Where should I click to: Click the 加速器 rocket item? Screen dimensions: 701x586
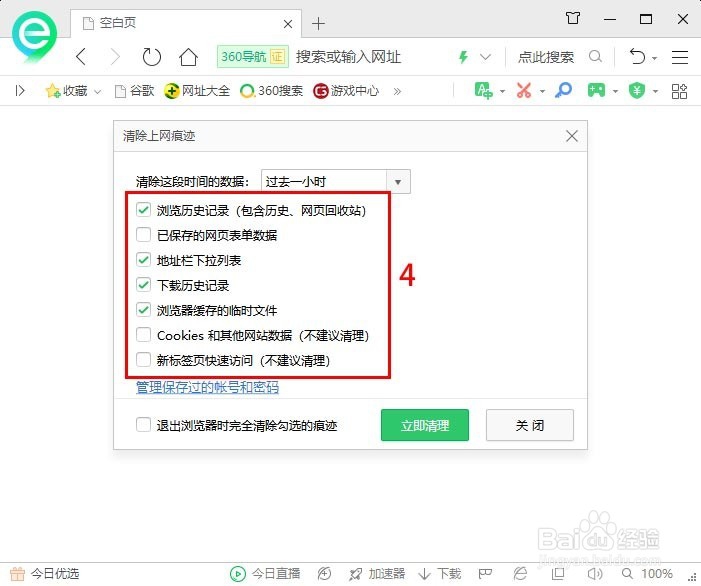tap(377, 573)
